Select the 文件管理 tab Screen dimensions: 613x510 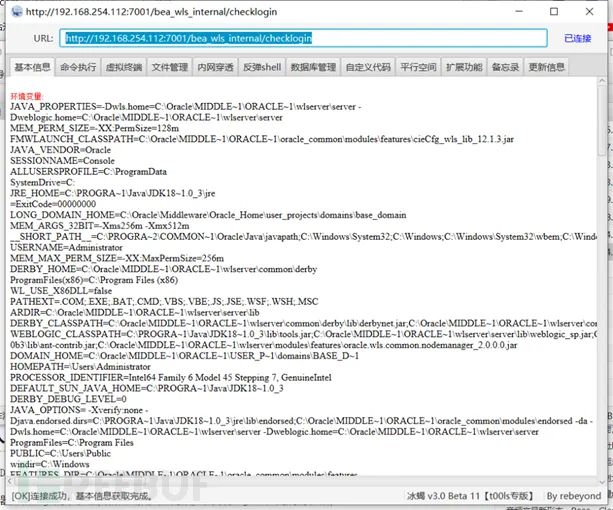170,67
